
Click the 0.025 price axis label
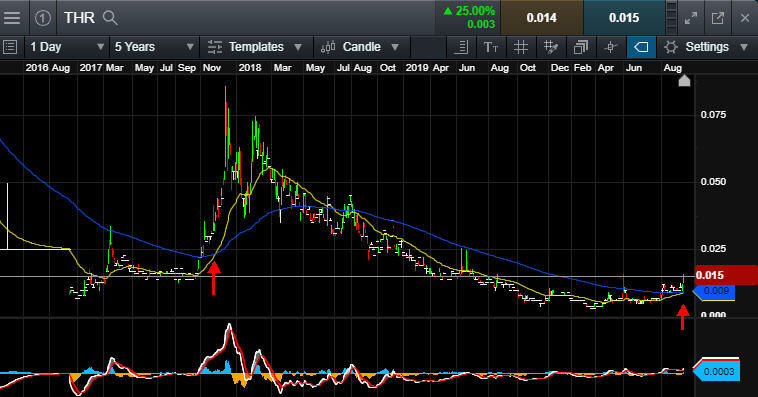point(713,249)
